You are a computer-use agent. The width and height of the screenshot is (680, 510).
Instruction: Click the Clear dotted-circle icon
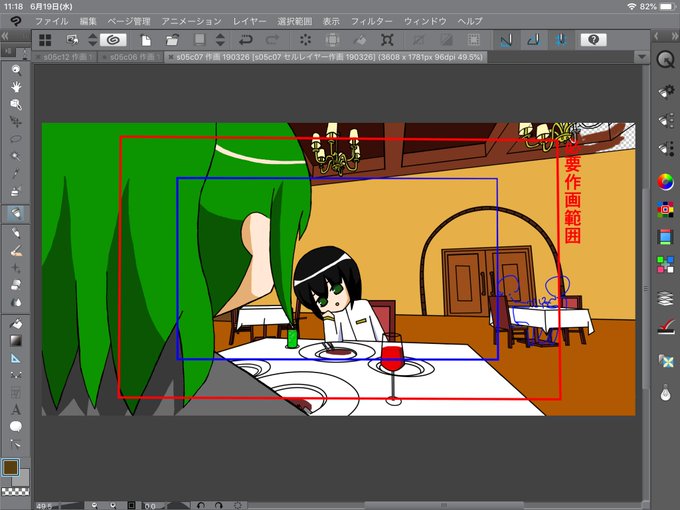click(x=305, y=40)
